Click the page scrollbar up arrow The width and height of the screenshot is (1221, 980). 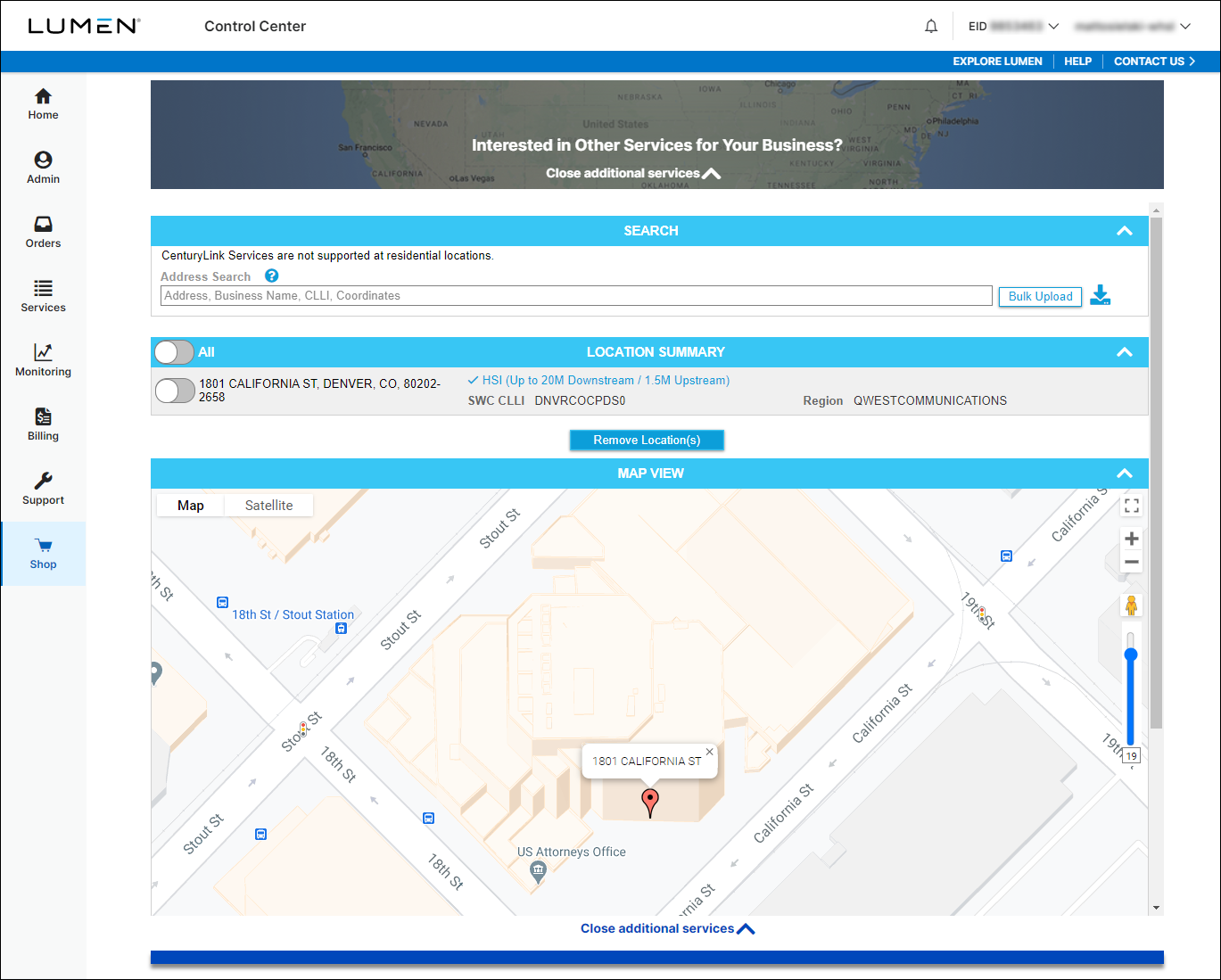tap(1156, 211)
